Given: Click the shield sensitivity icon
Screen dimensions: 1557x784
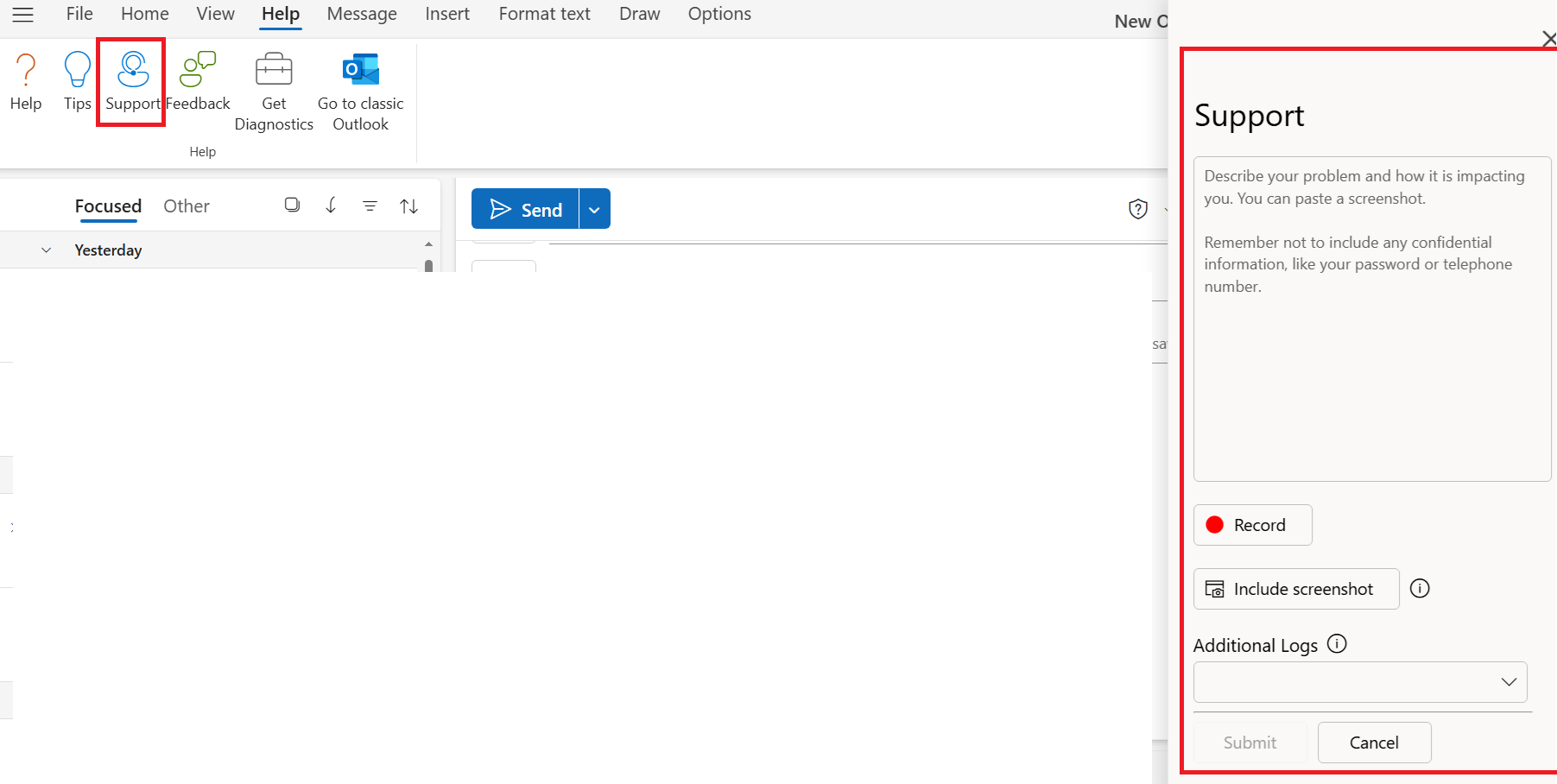Looking at the screenshot, I should (1138, 209).
